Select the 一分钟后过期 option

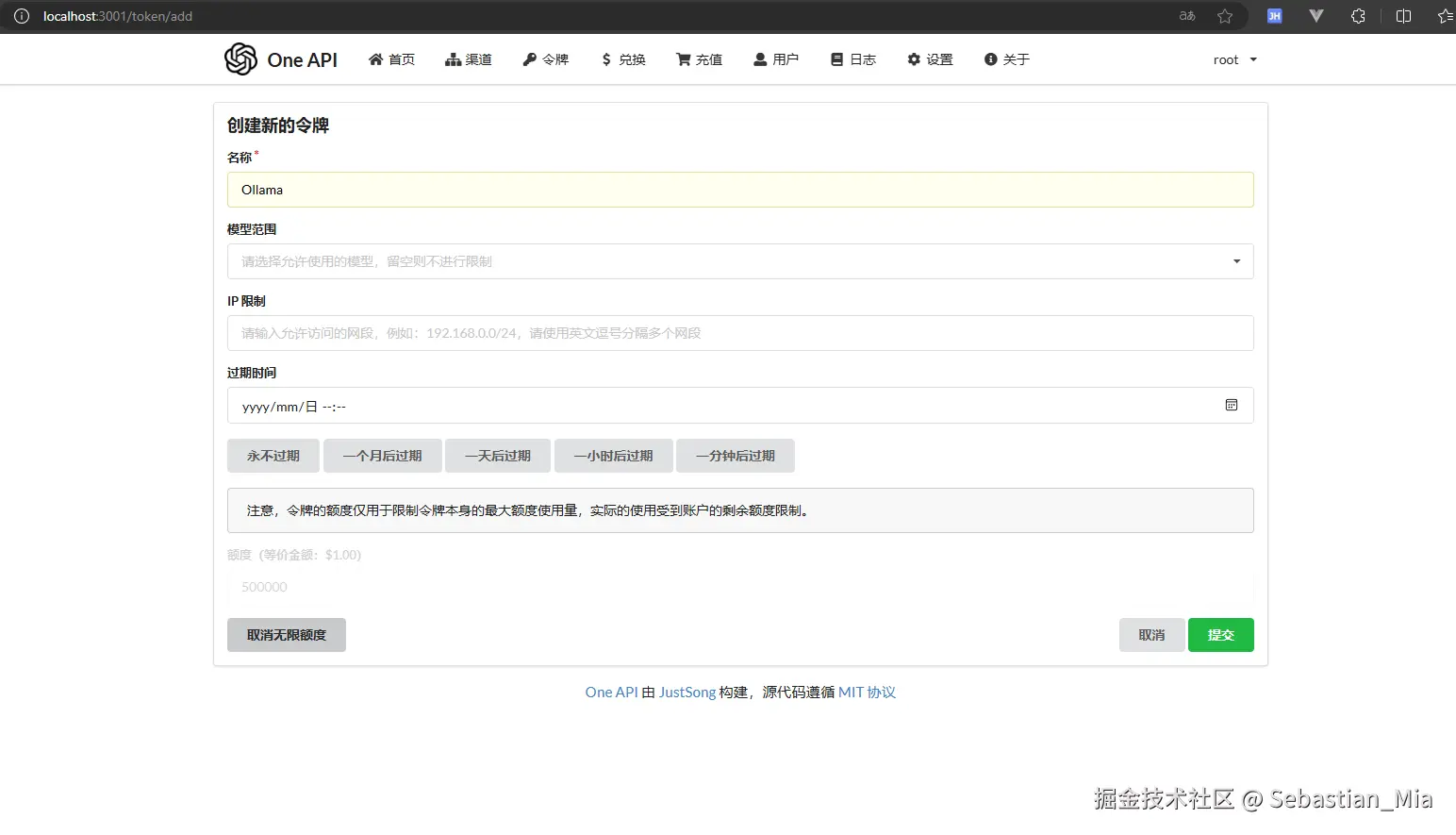pos(735,456)
